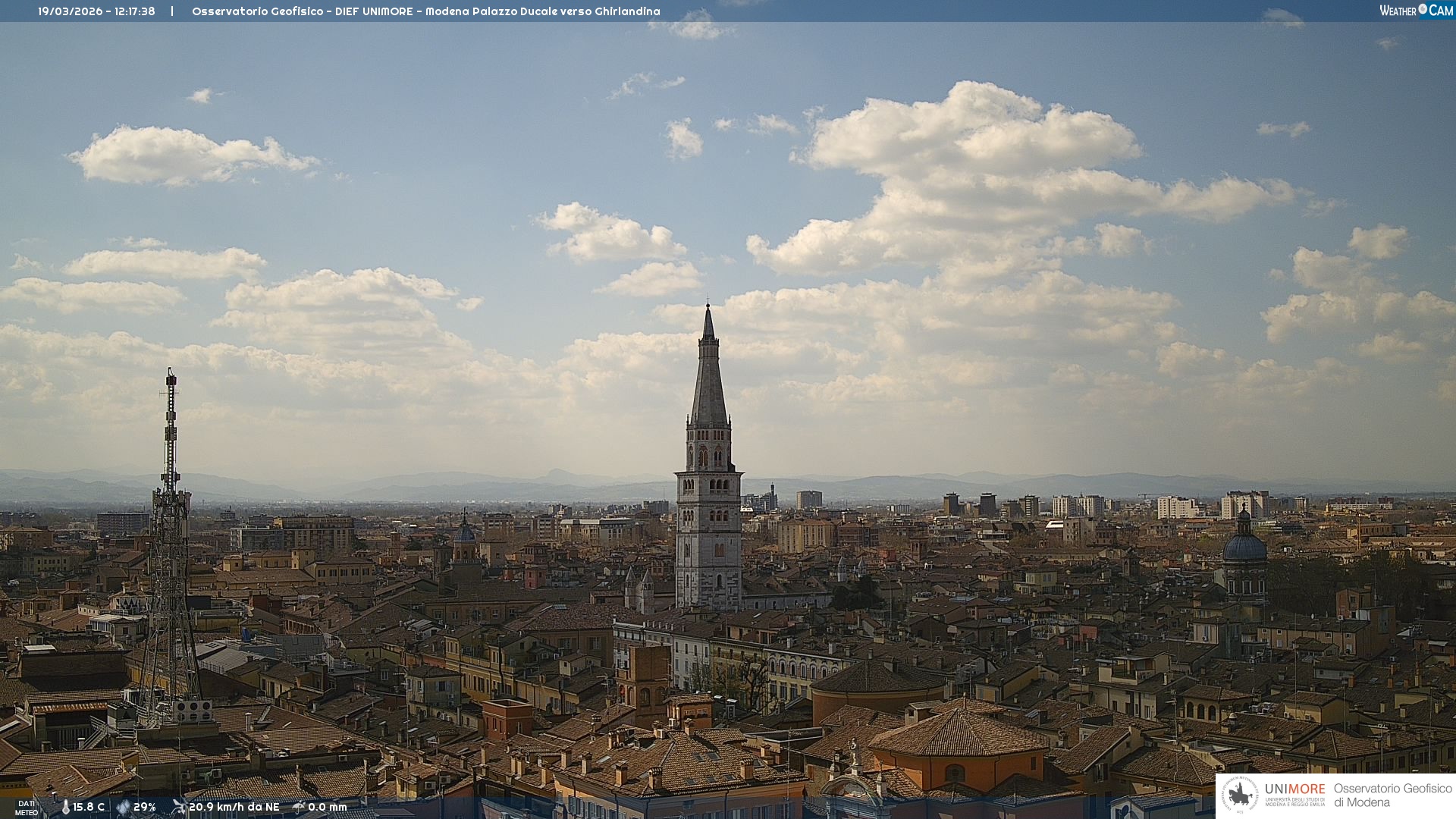Image resolution: width=1456 pixels, height=819 pixels.
Task: Click the DATI METEO label
Action: pyautogui.click(x=27, y=808)
